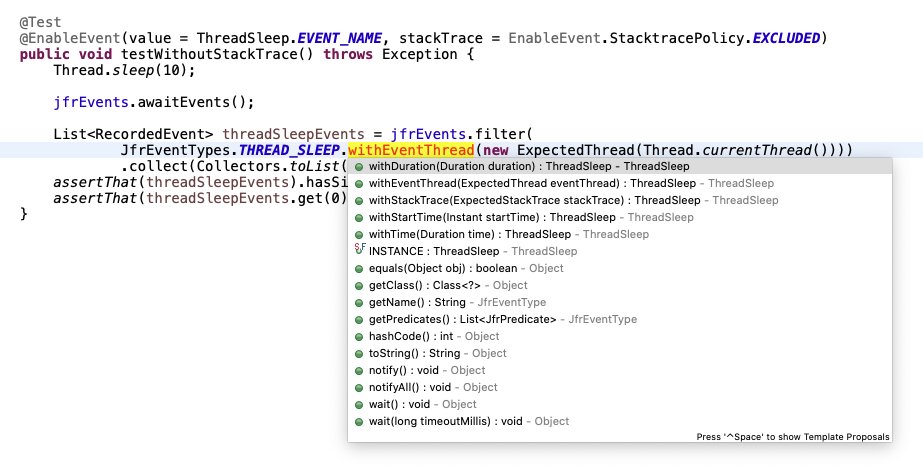Screen dimensions: 923x474
Task: Click green method icon beside notifyAll
Action: (359, 388)
